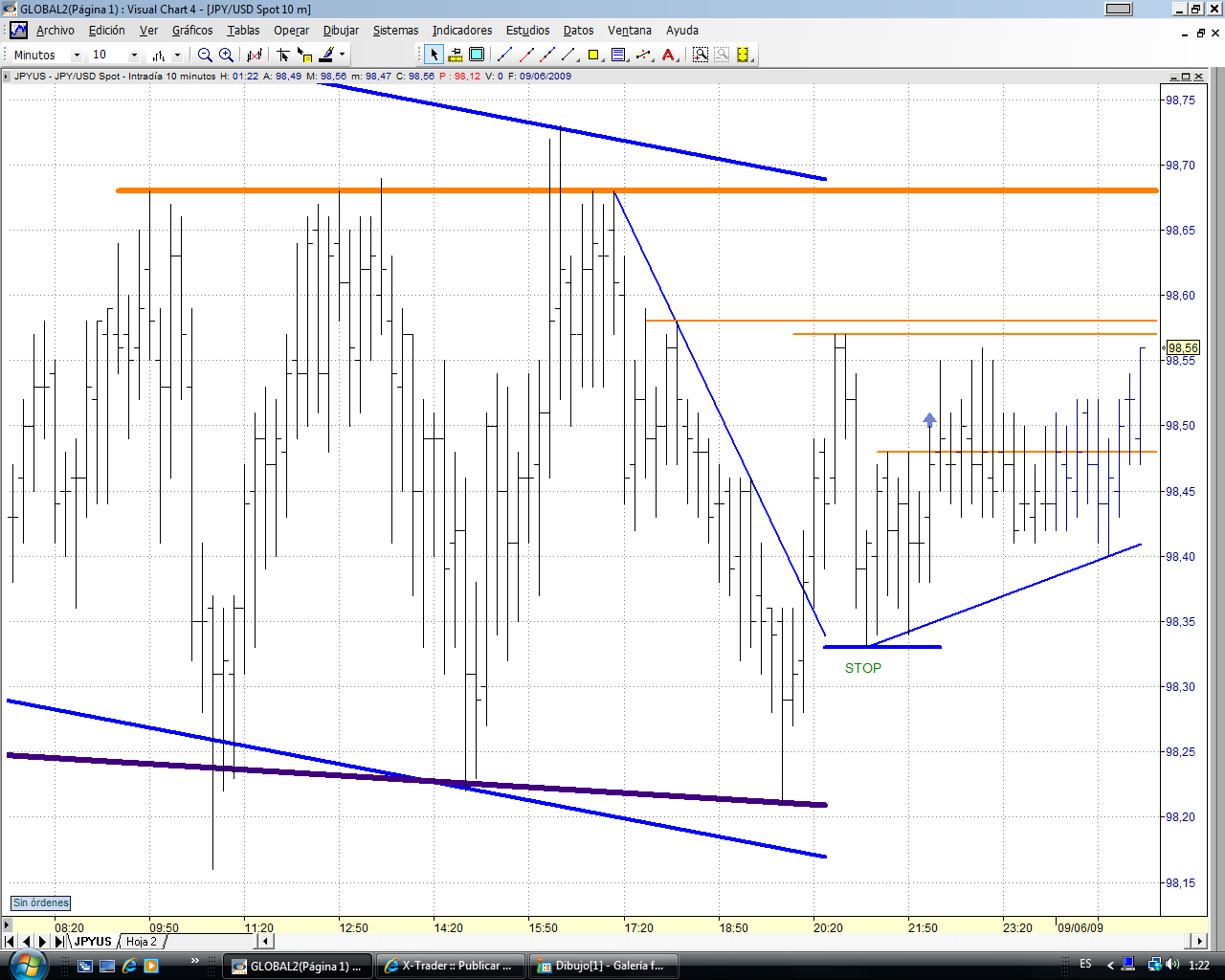Viewport: 1225px width, 980px height.
Task: Jump to the last sheet with navigation arrow
Action: coord(59,942)
